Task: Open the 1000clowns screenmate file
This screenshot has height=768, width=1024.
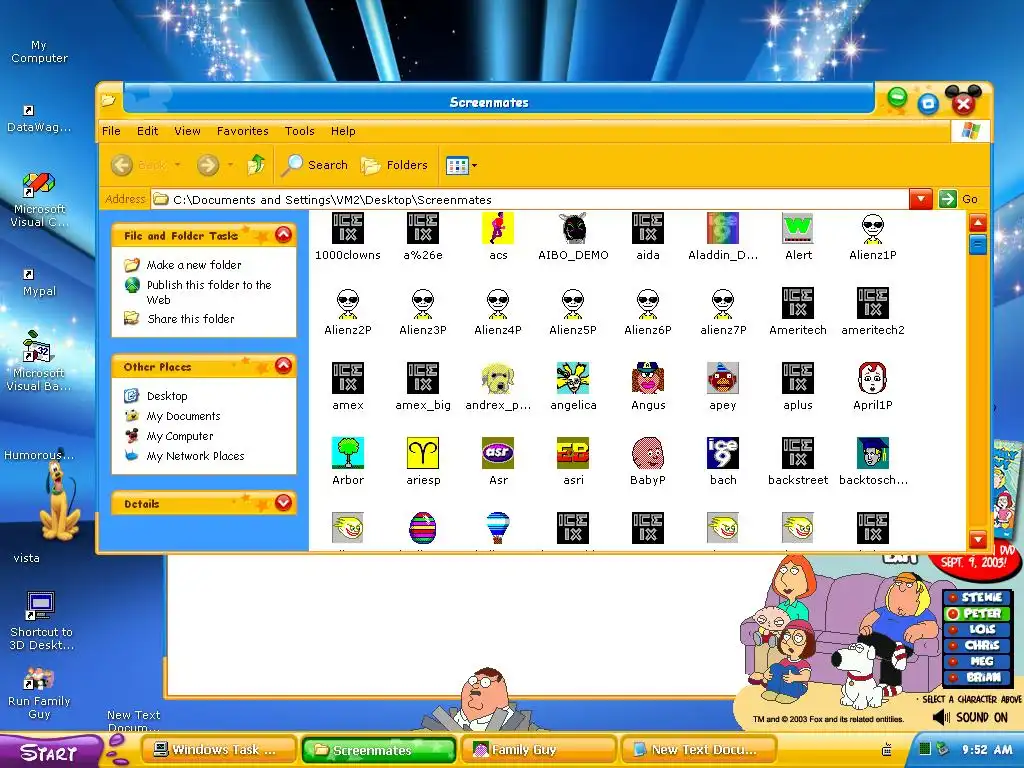Action: (347, 228)
